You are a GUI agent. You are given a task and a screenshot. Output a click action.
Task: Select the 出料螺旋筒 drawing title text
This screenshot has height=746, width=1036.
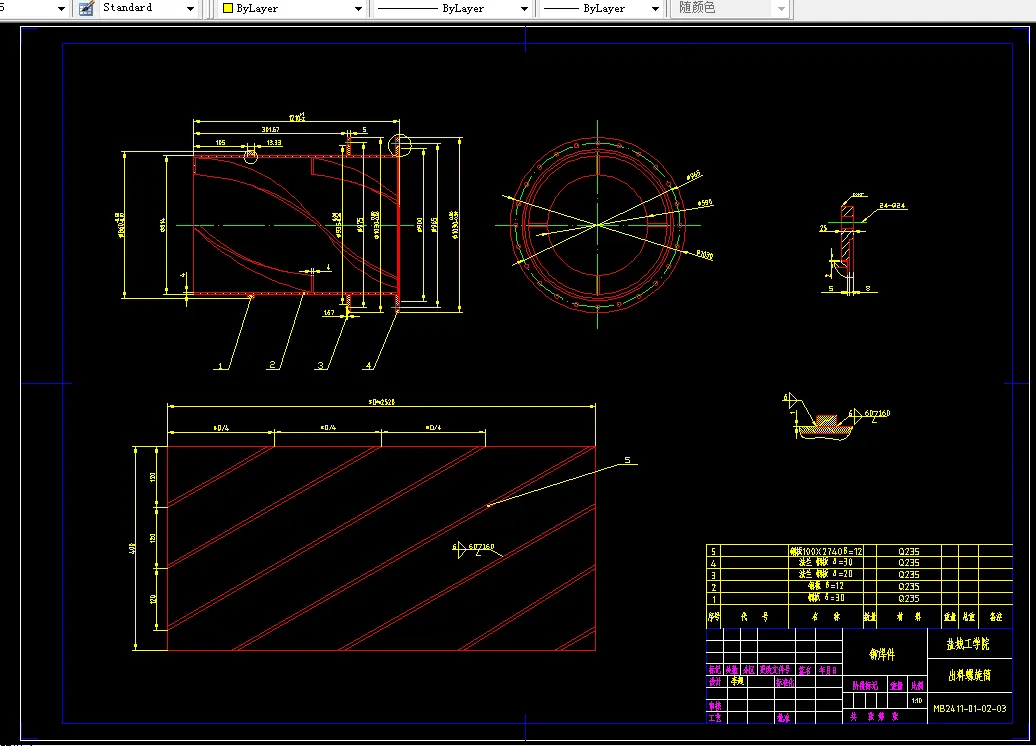click(x=969, y=675)
